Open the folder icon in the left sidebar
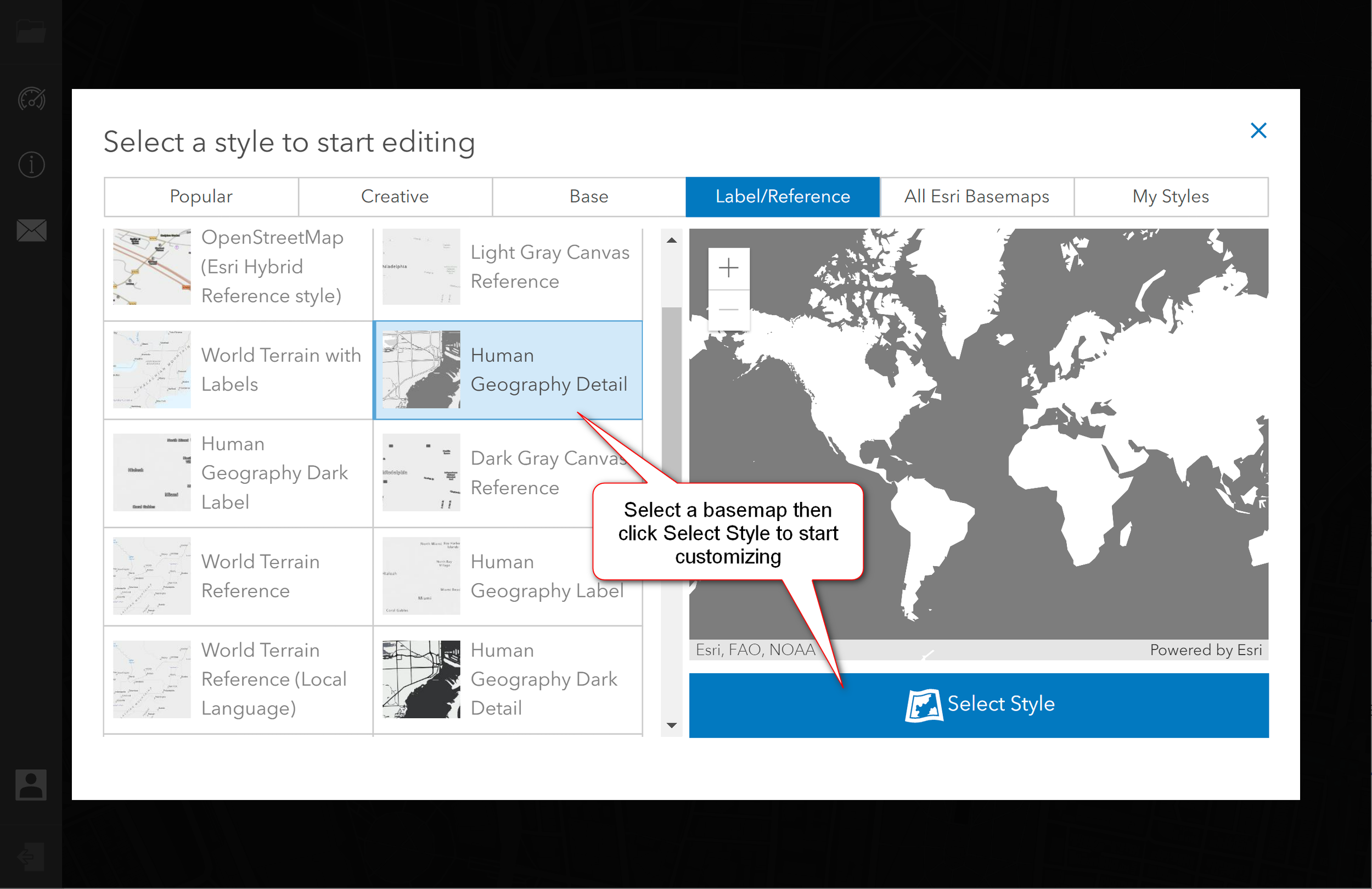 point(31,31)
